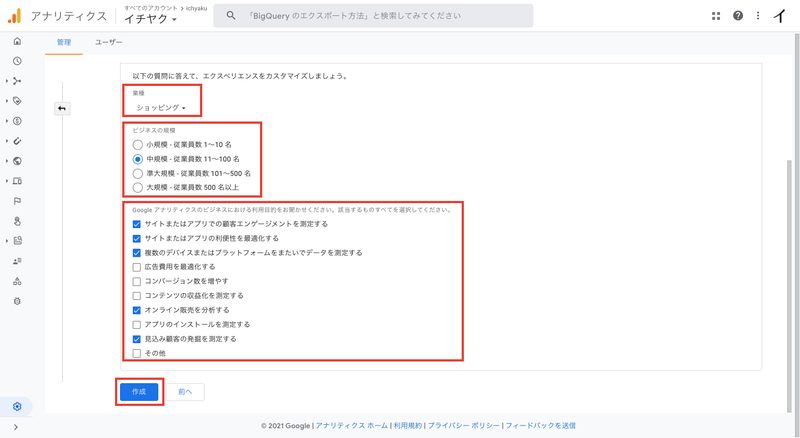Click the search magnifier icon

pyautogui.click(x=231, y=16)
